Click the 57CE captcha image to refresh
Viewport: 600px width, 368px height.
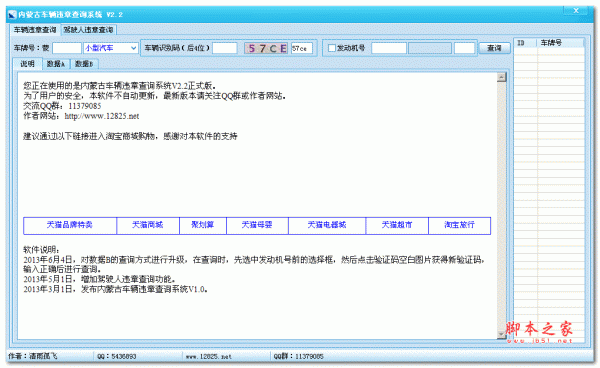pos(266,48)
